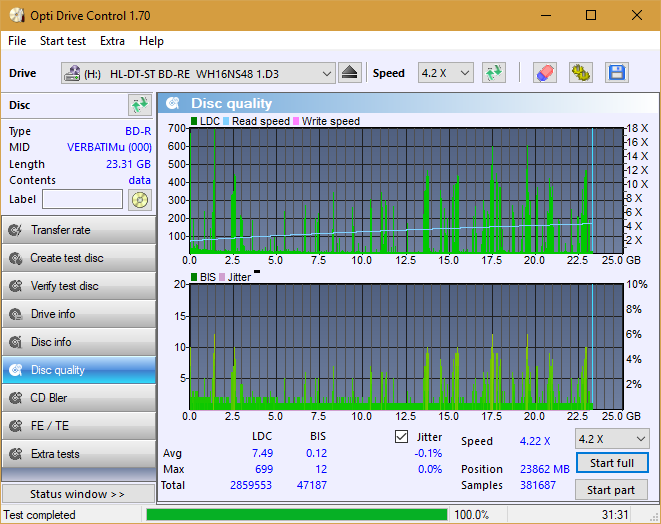The height and width of the screenshot is (524, 661).
Task: Click the CD Bler sidebar icon
Action: coord(16,398)
